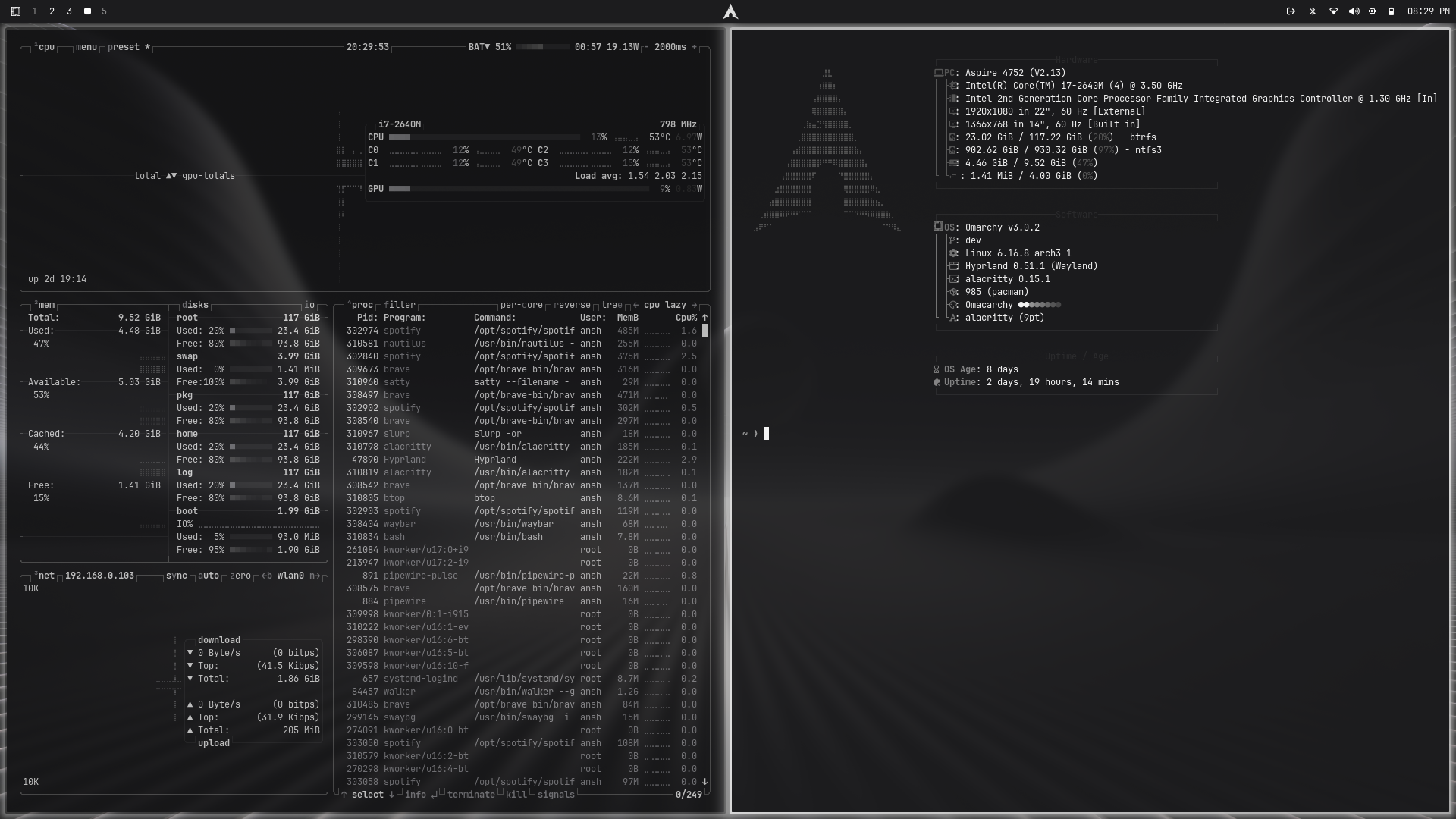Toggle per-core process CPU usage

pos(522,305)
